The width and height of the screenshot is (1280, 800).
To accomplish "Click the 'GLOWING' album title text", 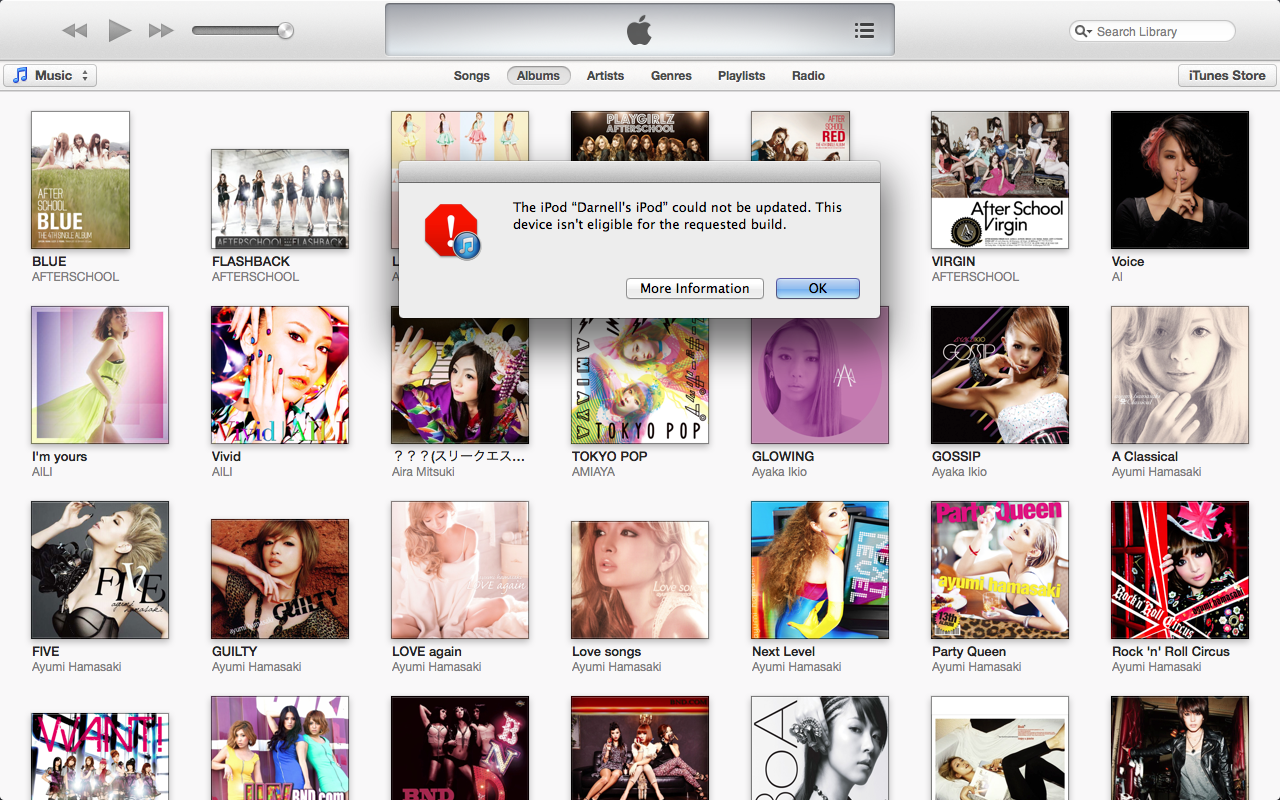I will (783, 456).
